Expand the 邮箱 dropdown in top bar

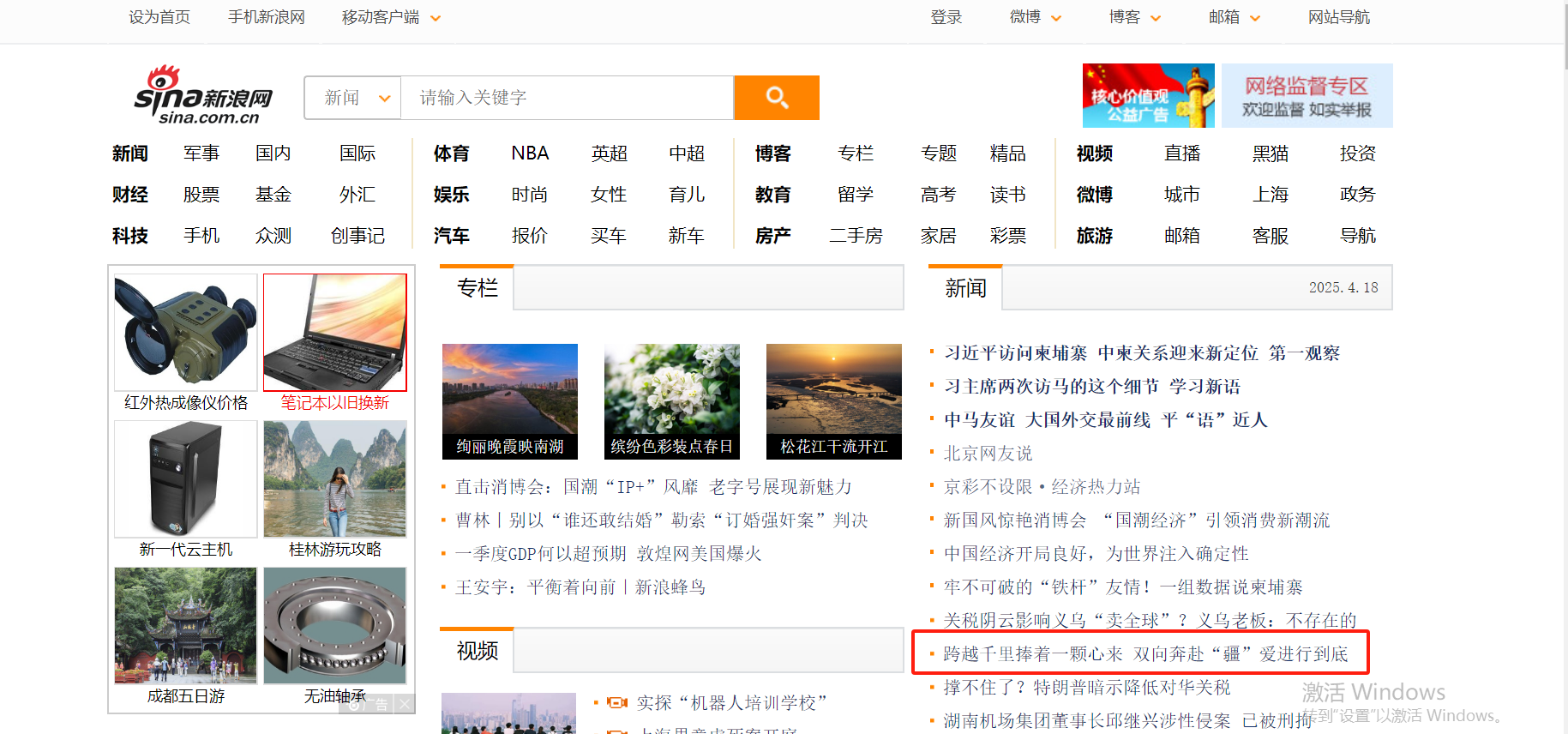point(1255,18)
